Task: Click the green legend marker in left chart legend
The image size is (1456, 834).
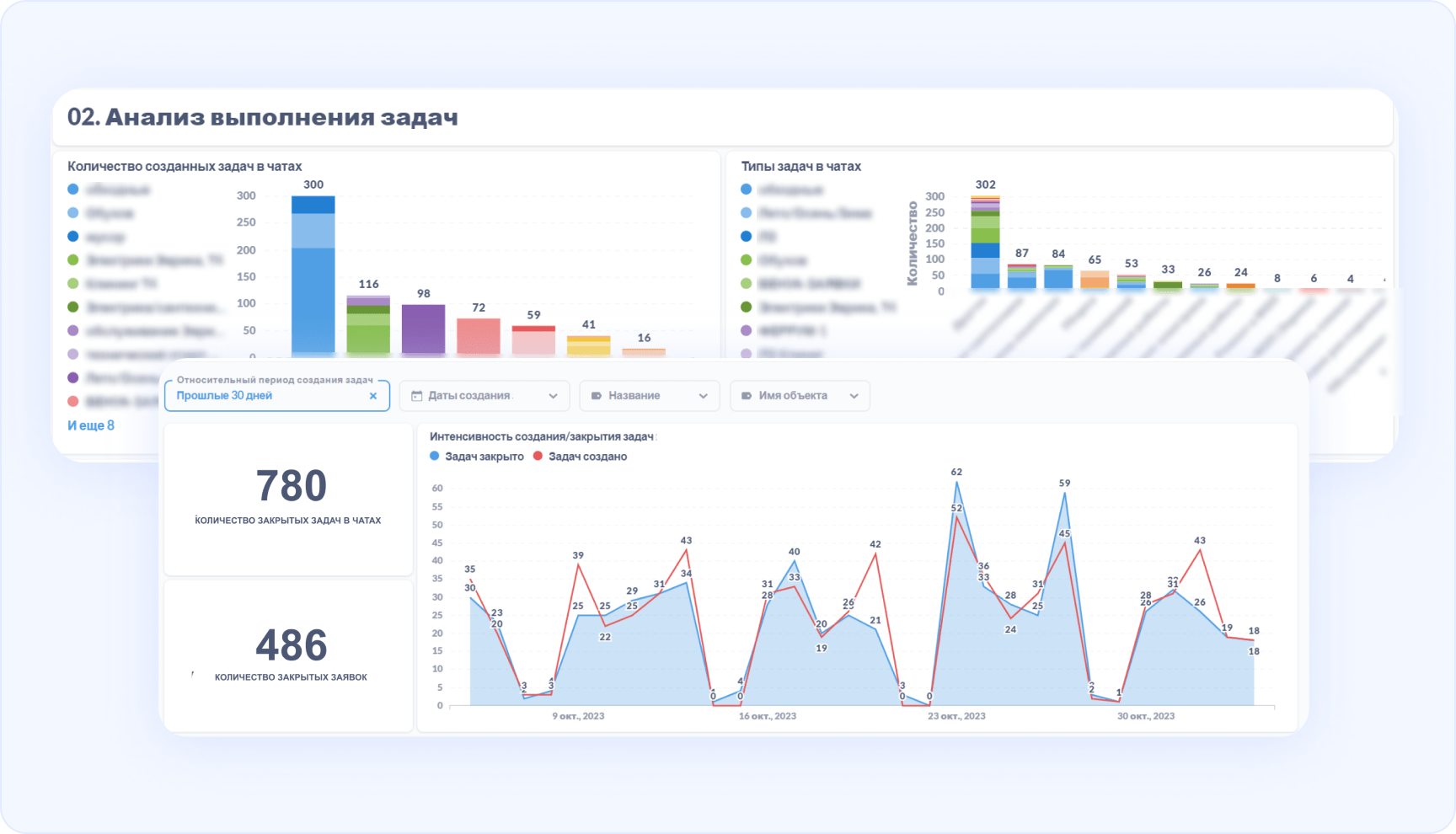Action: click(x=72, y=260)
